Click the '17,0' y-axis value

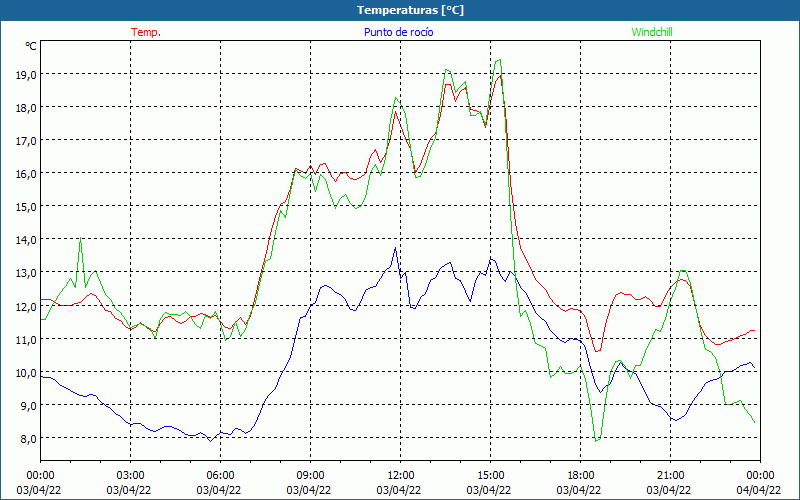(26, 141)
